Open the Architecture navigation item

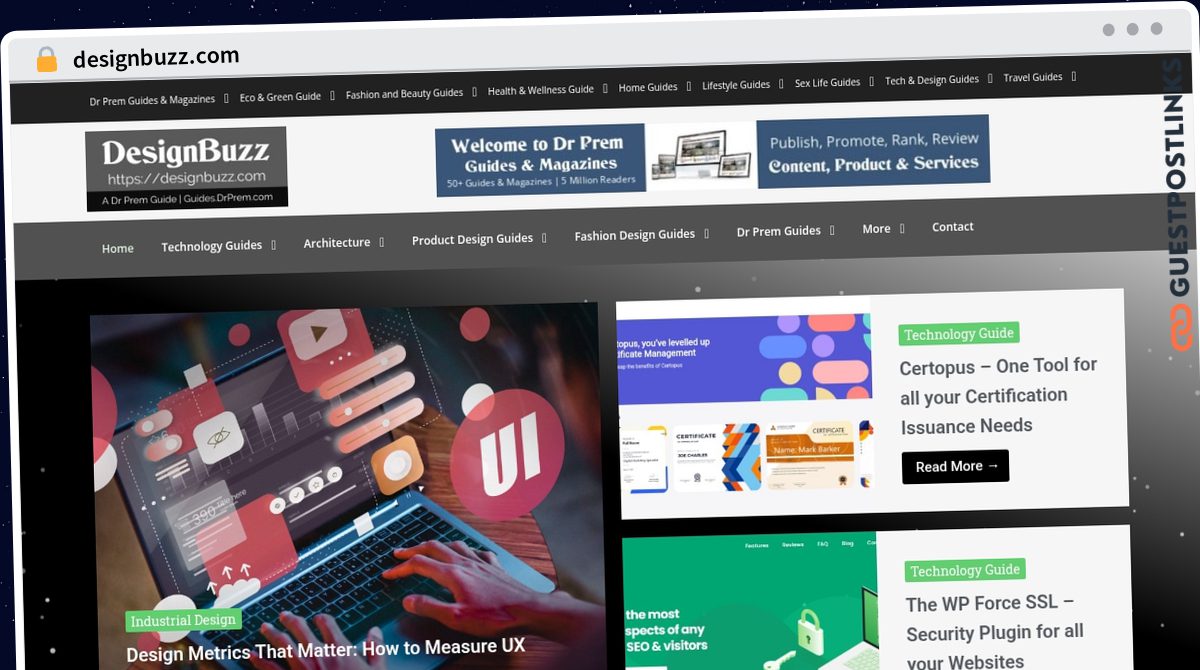[337, 242]
